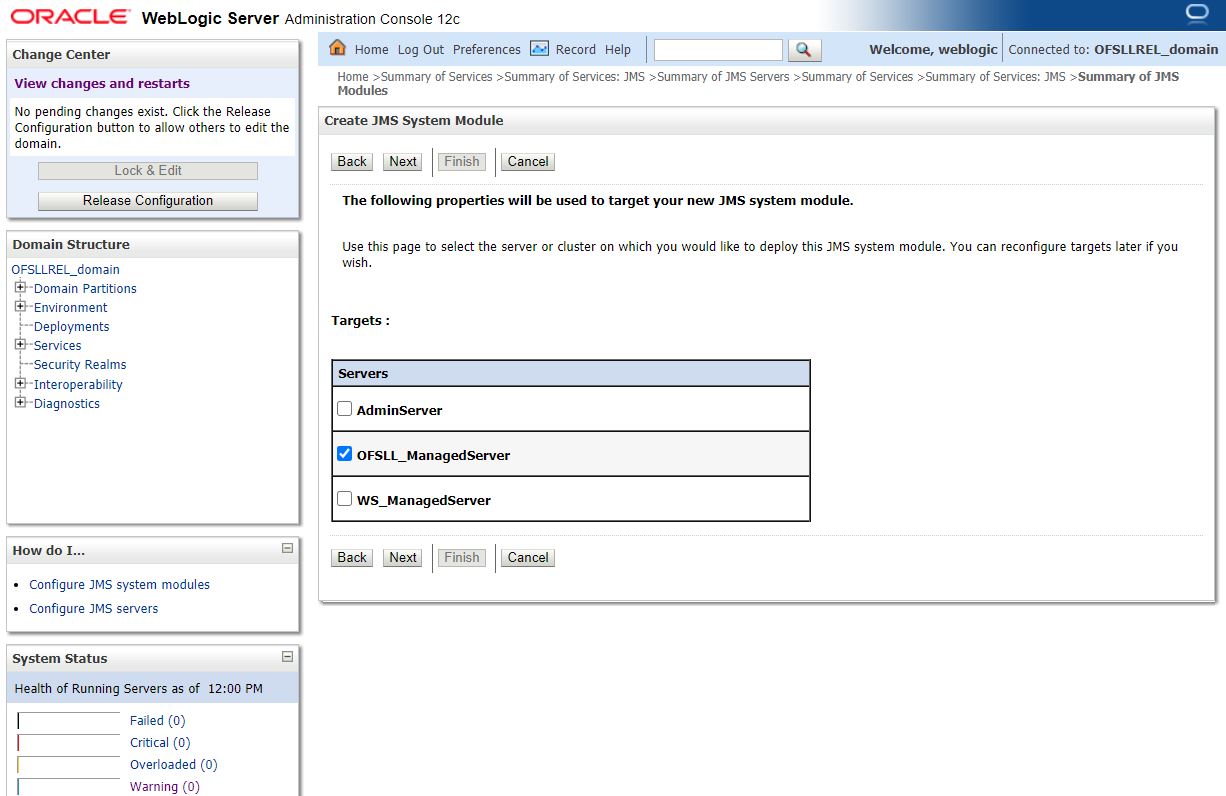Expand the Interoperability tree node
Image resolution: width=1226 pixels, height=796 pixels.
[x=20, y=383]
